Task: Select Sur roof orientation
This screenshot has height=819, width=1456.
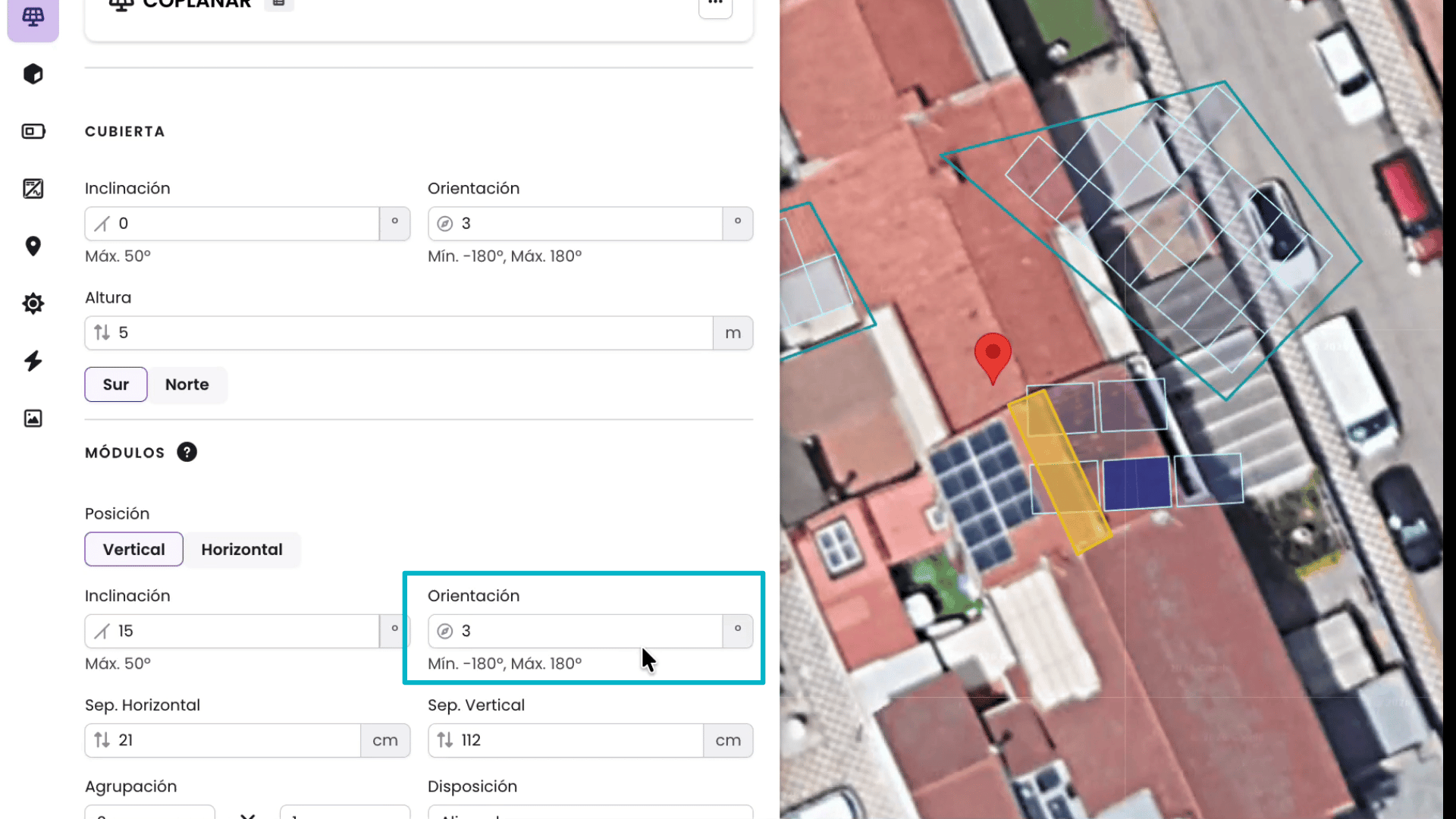Action: click(x=116, y=384)
